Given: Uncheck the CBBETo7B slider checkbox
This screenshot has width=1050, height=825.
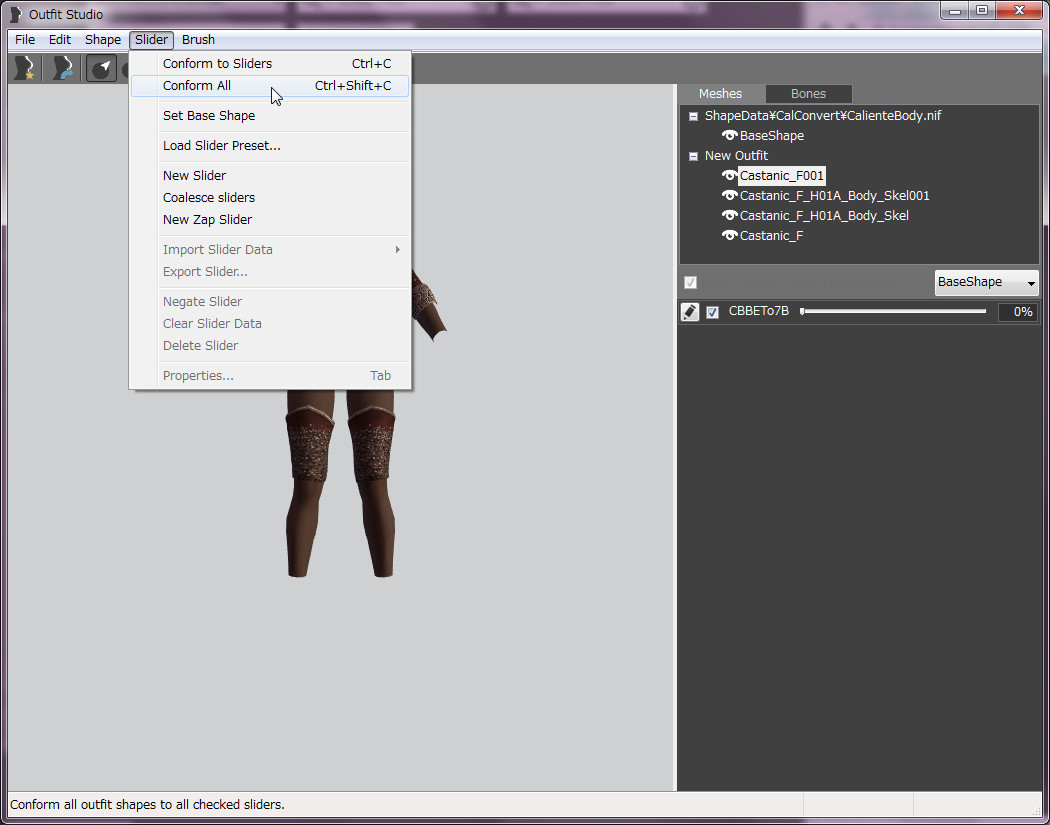Looking at the screenshot, I should (x=712, y=312).
